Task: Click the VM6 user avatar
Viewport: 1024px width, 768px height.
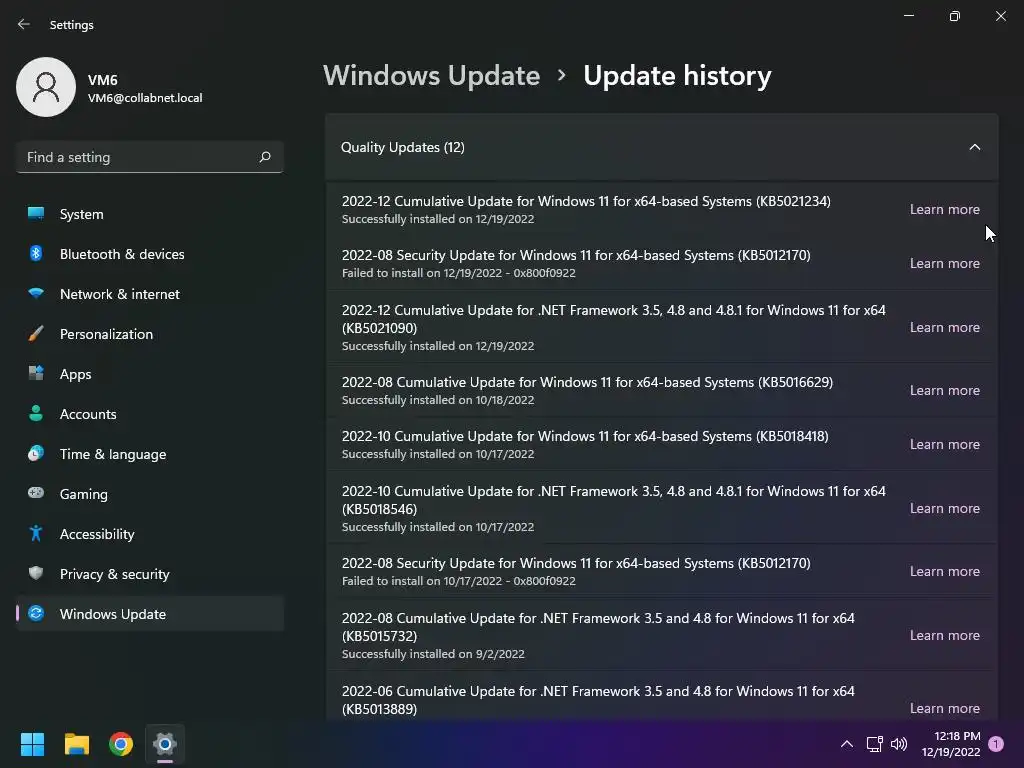Action: coord(46,87)
